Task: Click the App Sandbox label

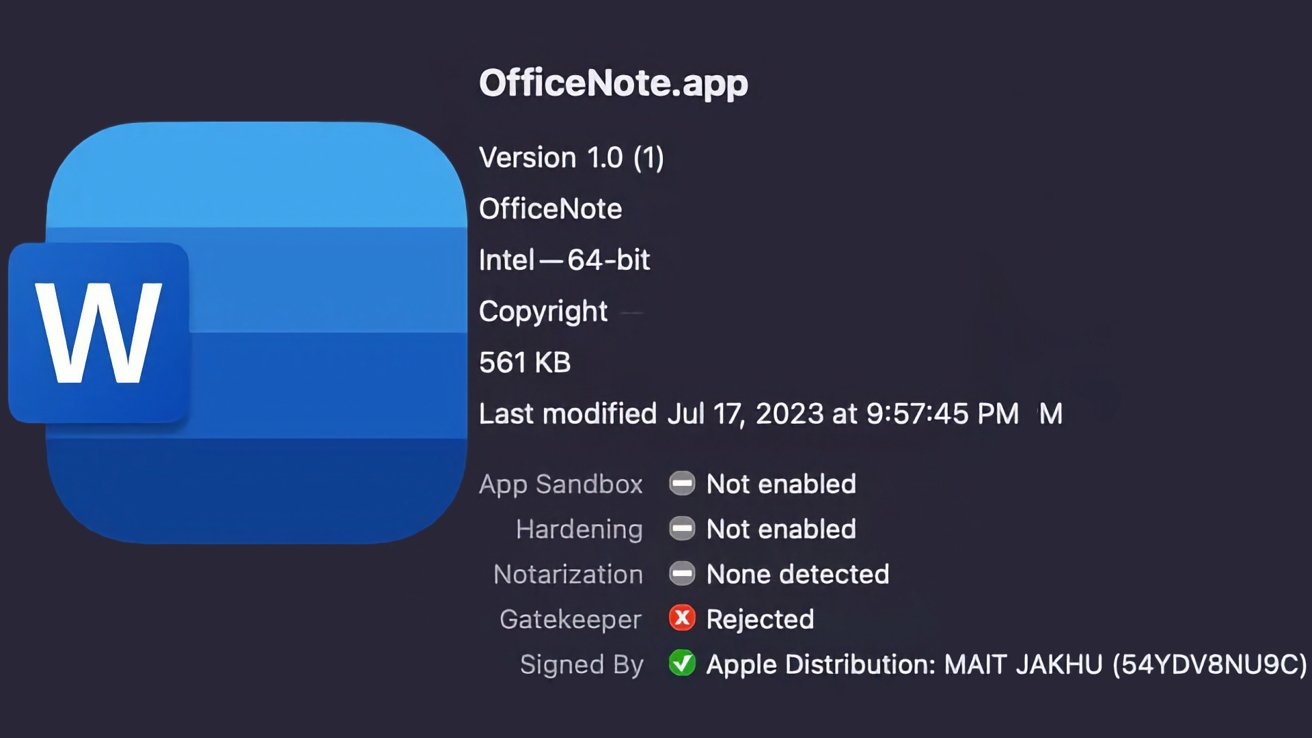Action: 560,485
